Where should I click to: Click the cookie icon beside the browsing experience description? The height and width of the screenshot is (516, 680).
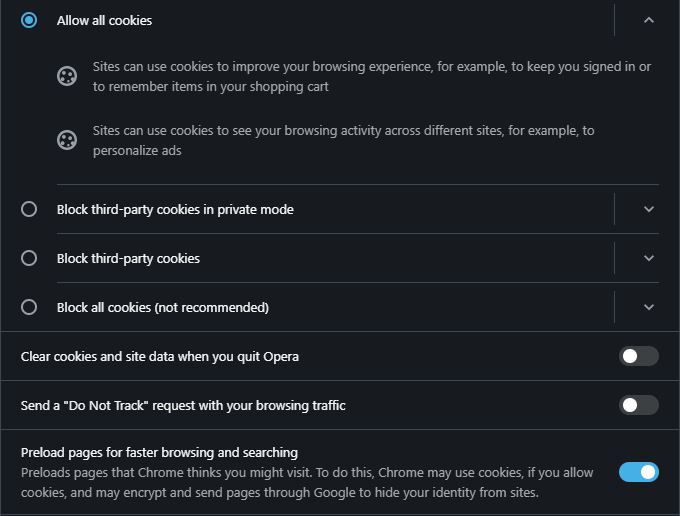(67, 76)
